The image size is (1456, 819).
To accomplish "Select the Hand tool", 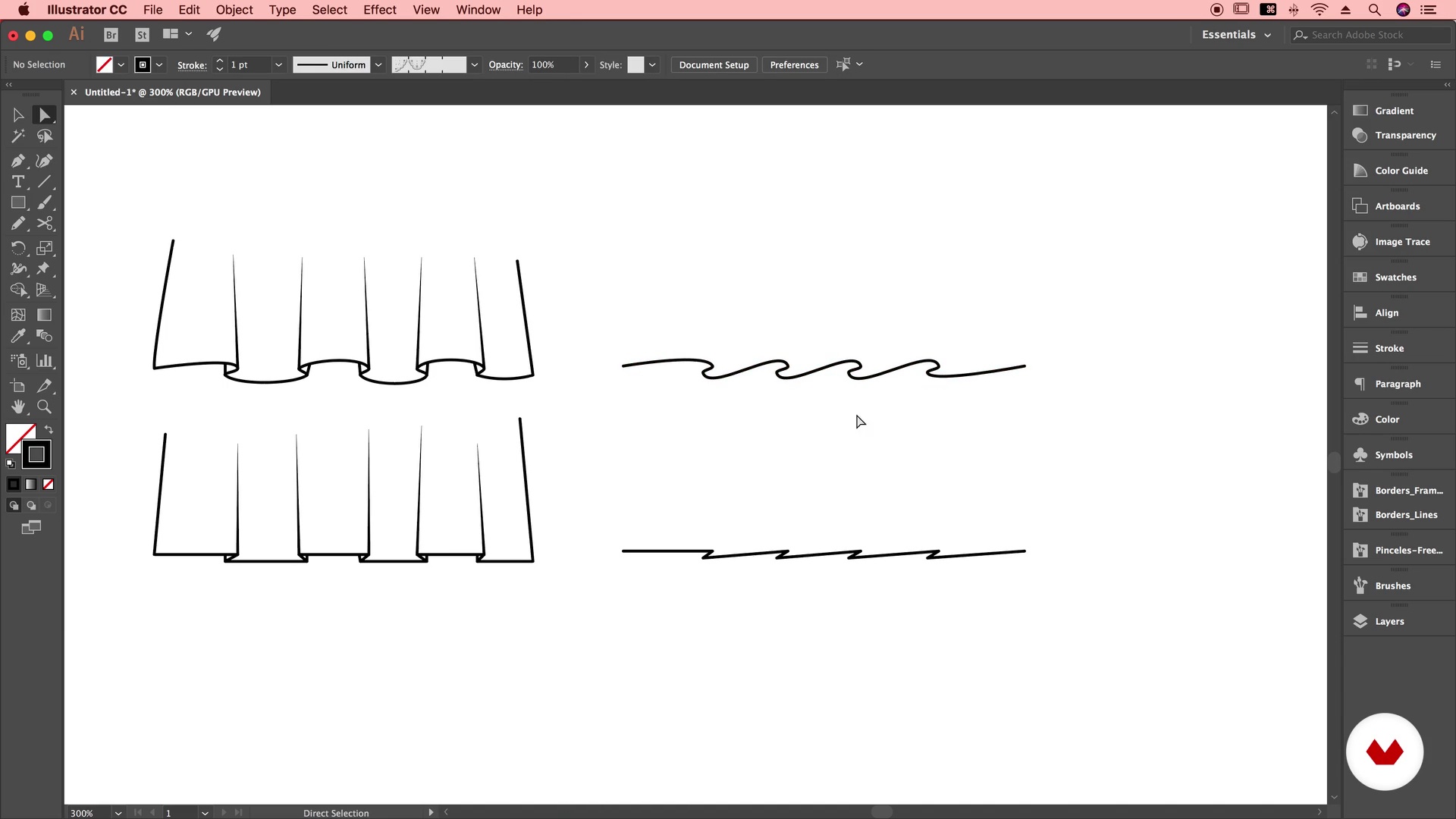I will [18, 407].
